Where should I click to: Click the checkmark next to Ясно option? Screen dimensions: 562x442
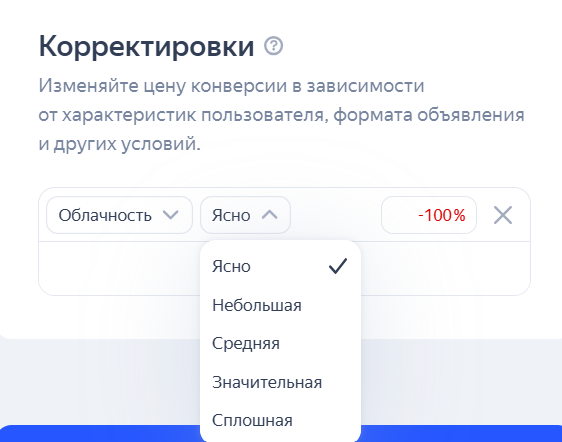[338, 266]
